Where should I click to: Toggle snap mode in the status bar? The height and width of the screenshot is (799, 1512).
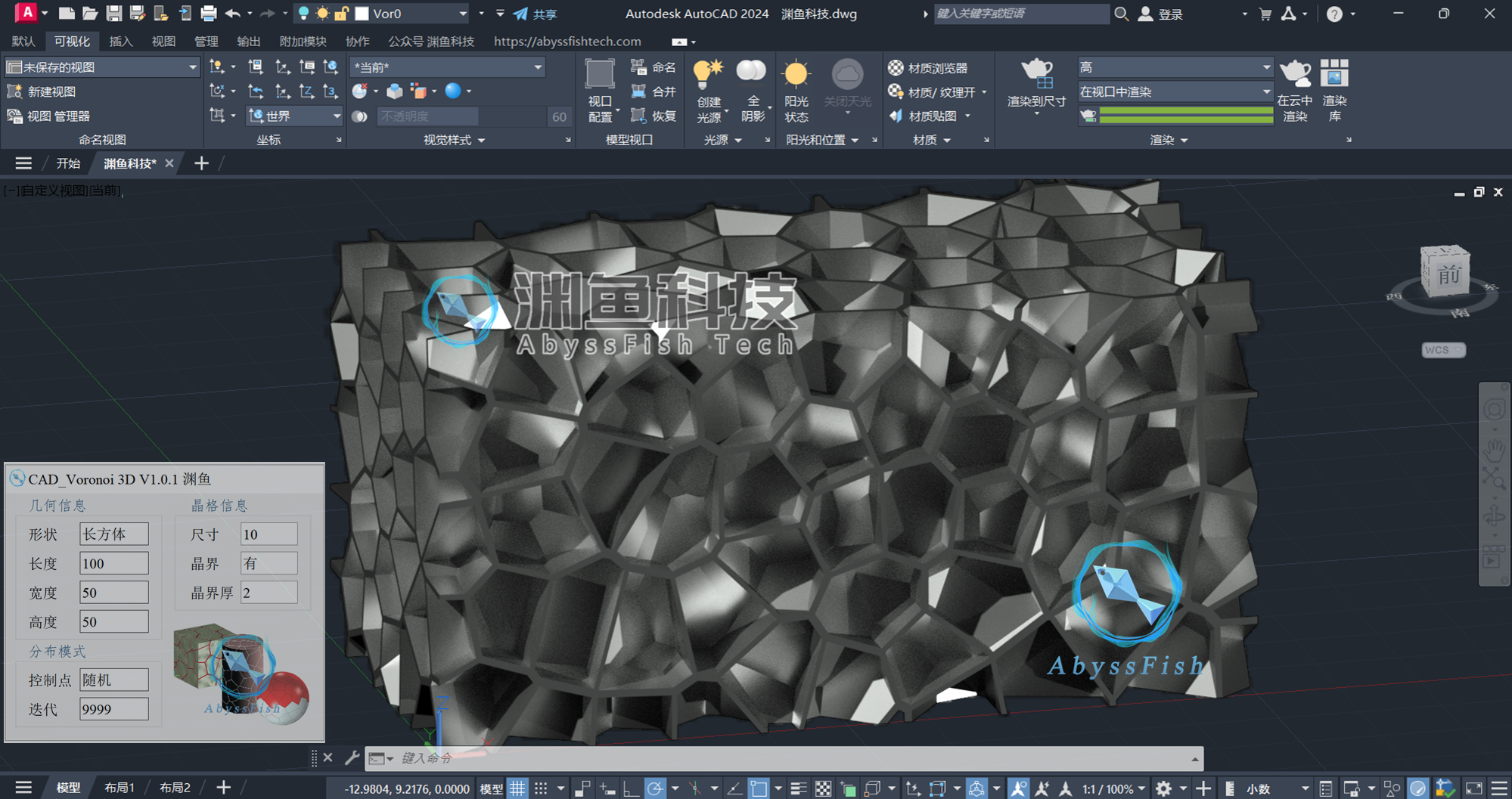tap(541, 788)
